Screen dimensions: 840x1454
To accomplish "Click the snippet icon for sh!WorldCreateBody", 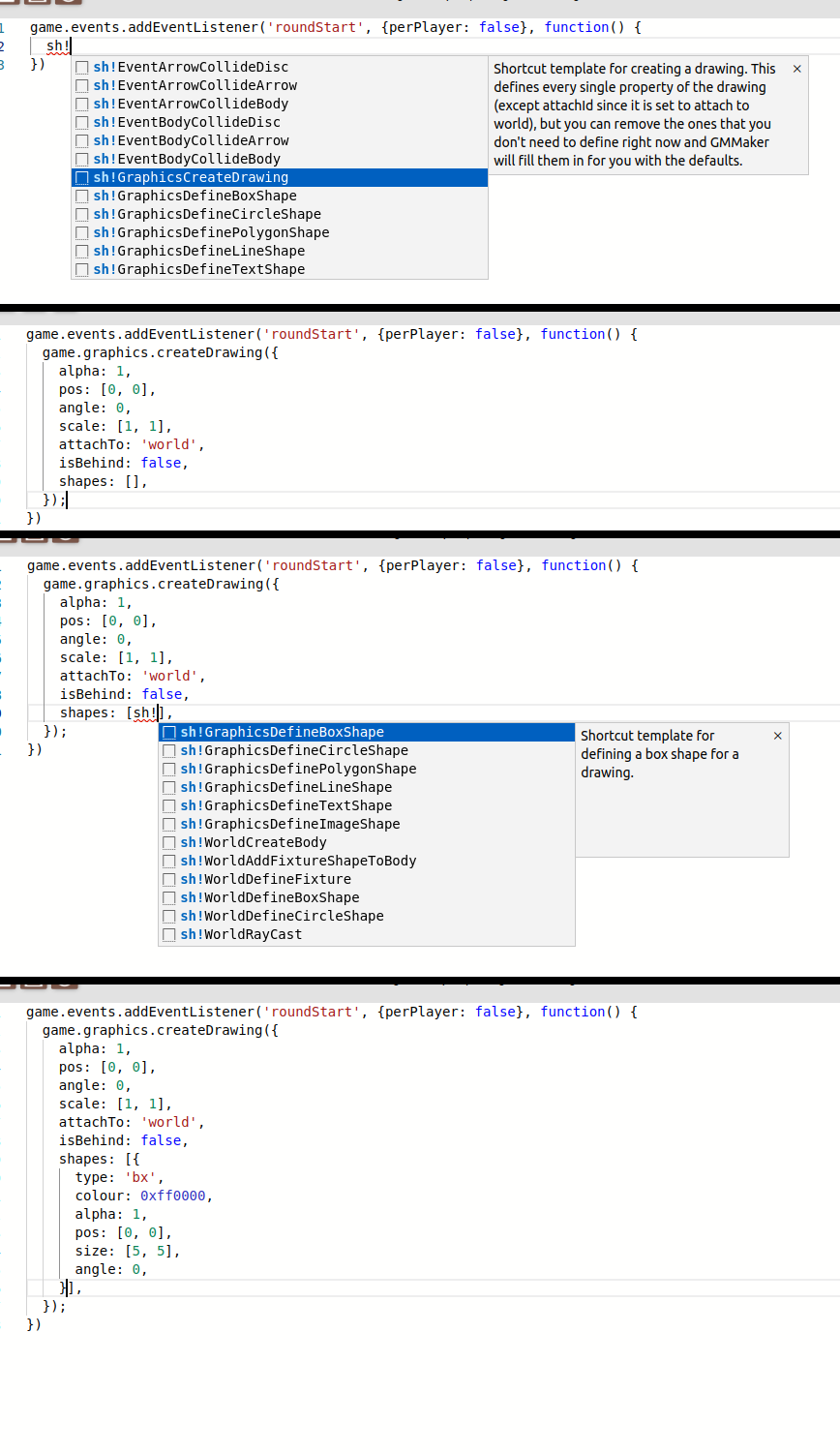I will [x=169, y=843].
